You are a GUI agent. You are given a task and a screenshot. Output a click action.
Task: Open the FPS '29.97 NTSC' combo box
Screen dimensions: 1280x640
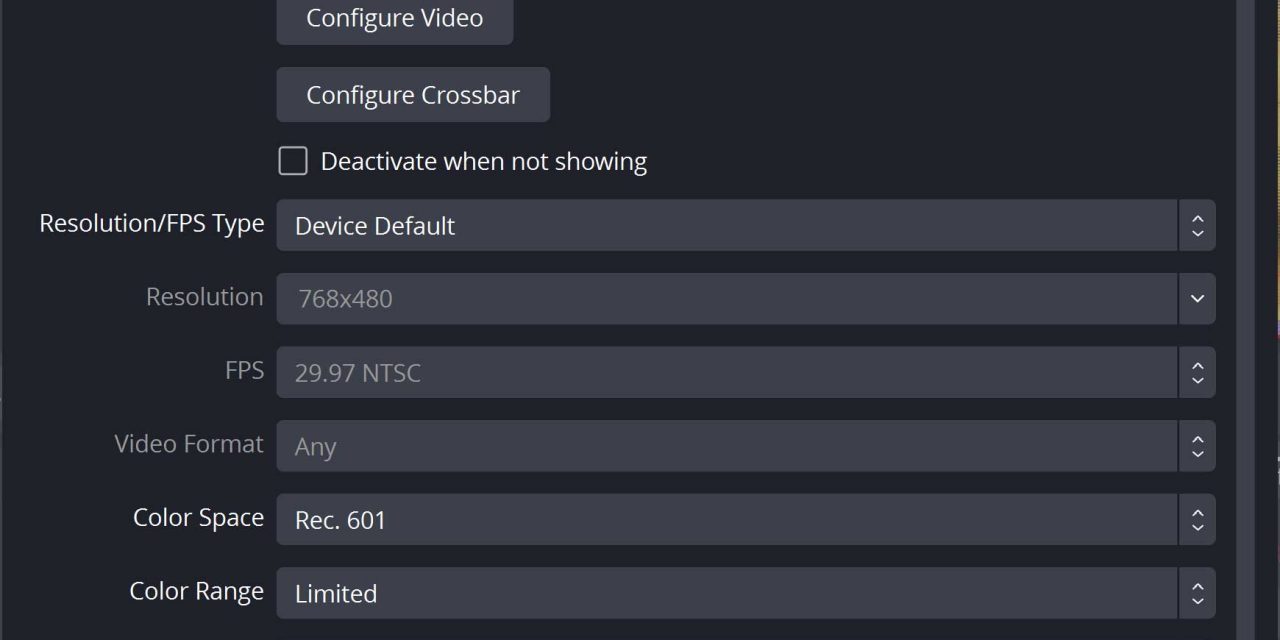pyautogui.click(x=726, y=373)
